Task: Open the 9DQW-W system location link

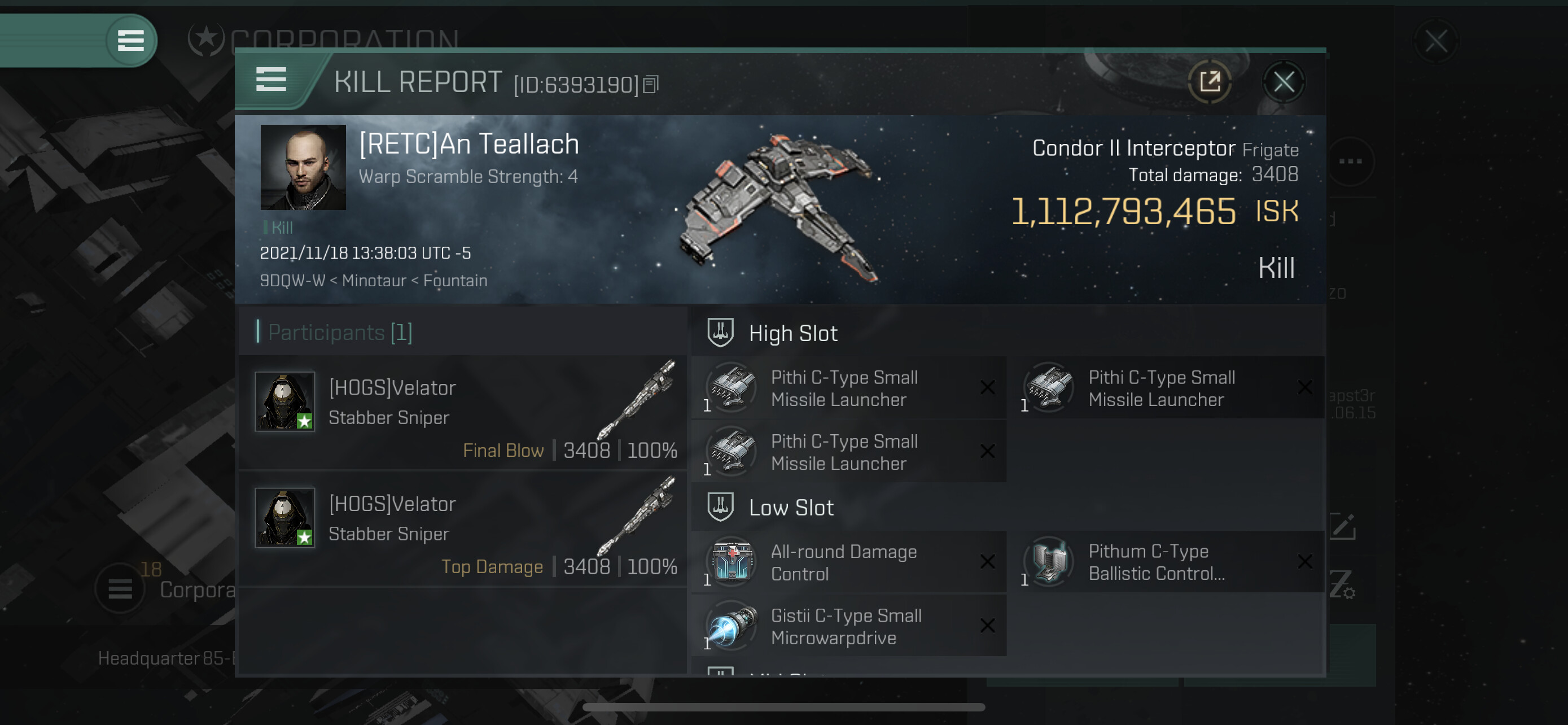Action: click(292, 281)
